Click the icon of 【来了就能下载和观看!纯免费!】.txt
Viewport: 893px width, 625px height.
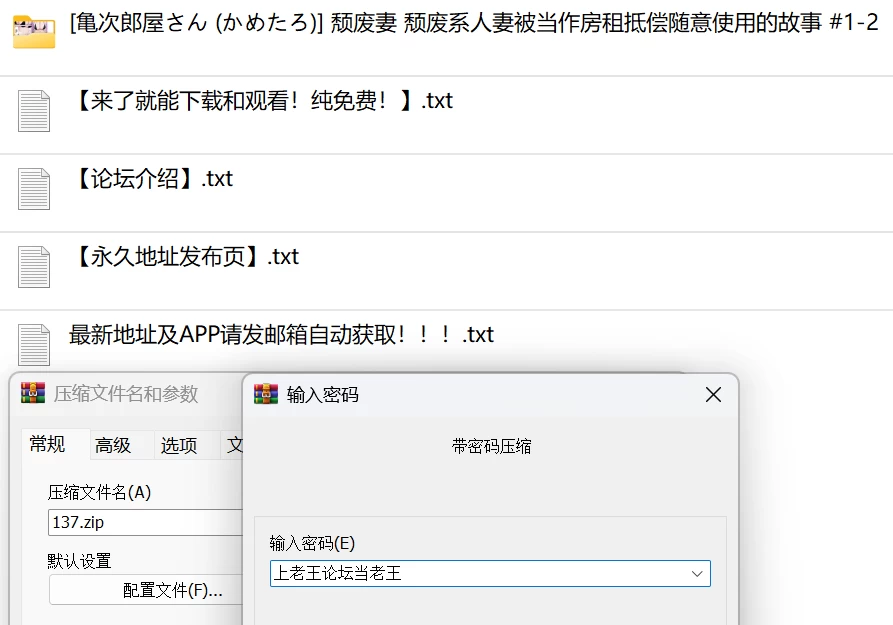(34, 111)
